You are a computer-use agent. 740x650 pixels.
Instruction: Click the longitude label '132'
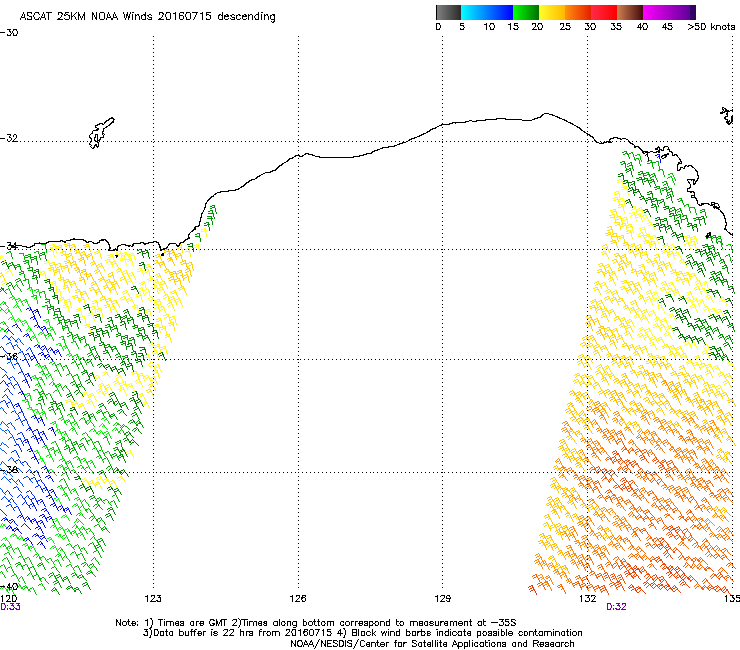click(587, 599)
